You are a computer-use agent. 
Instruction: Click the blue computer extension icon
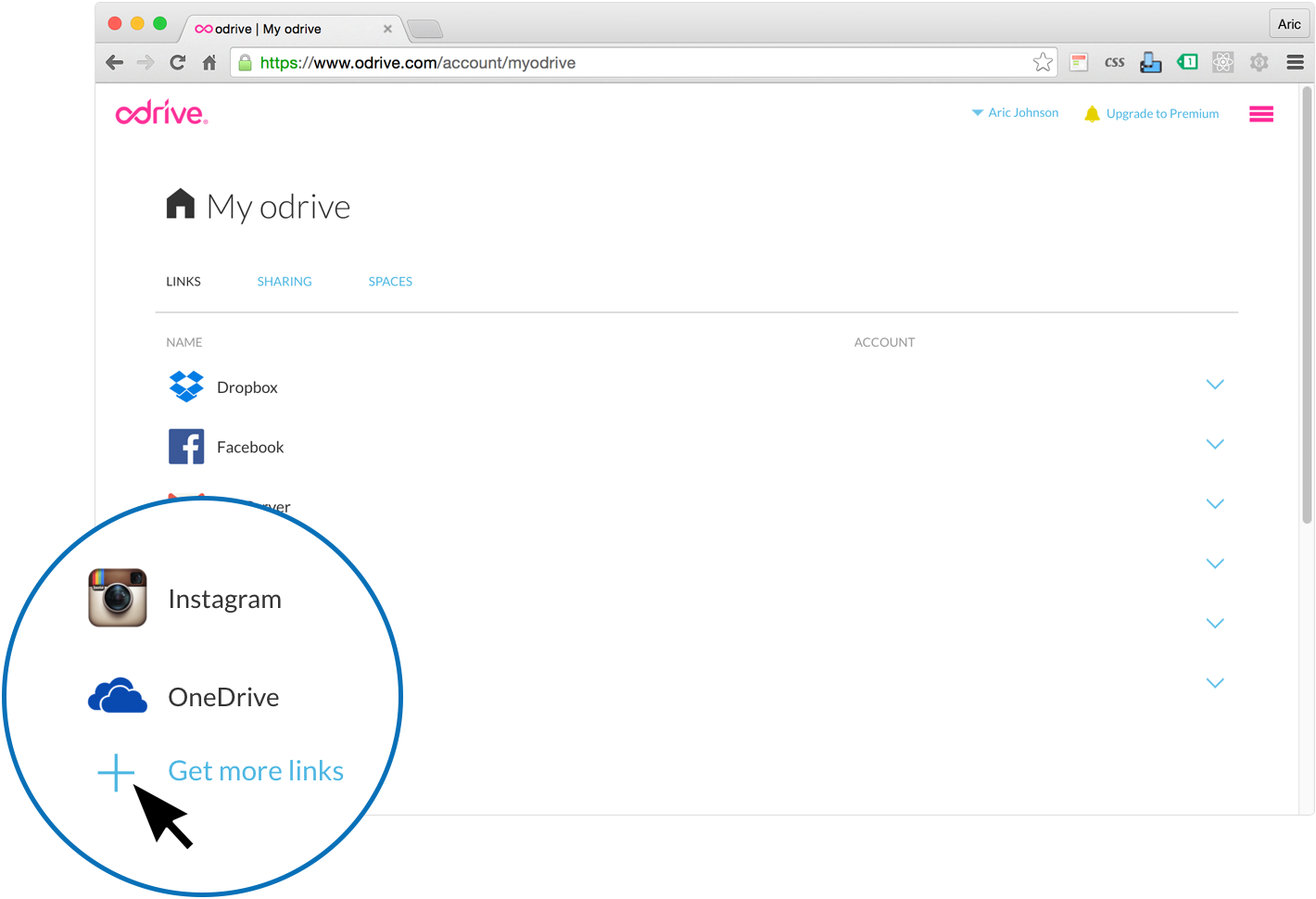coord(1151,62)
